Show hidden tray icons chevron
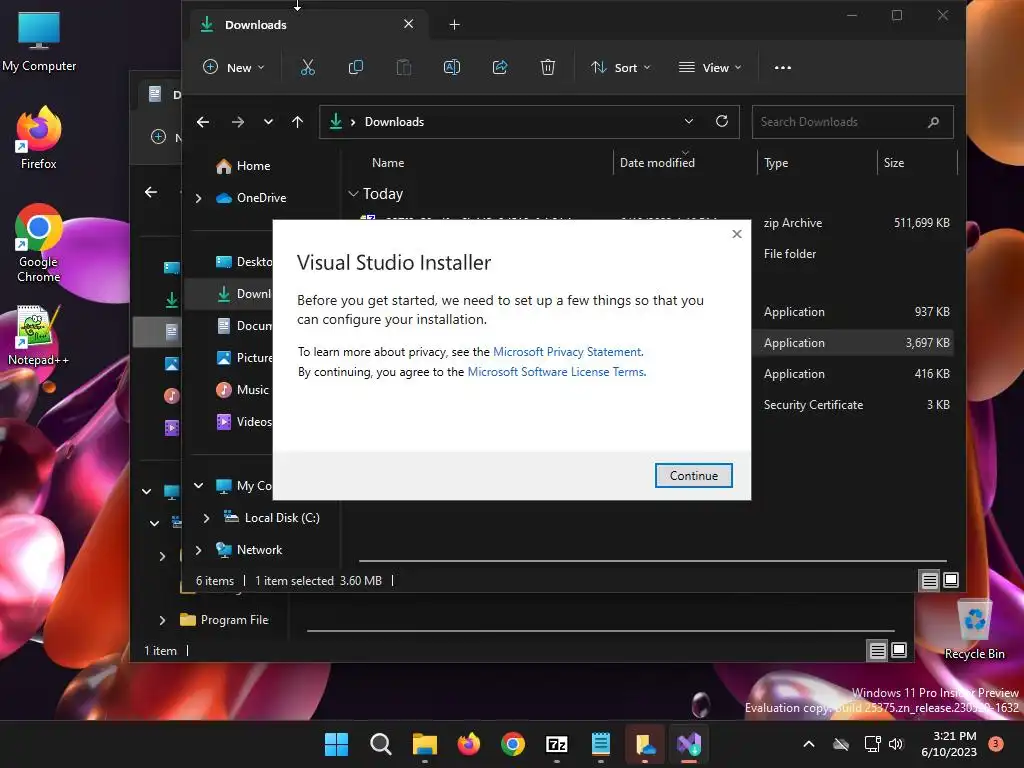The height and width of the screenshot is (768, 1024). click(808, 744)
